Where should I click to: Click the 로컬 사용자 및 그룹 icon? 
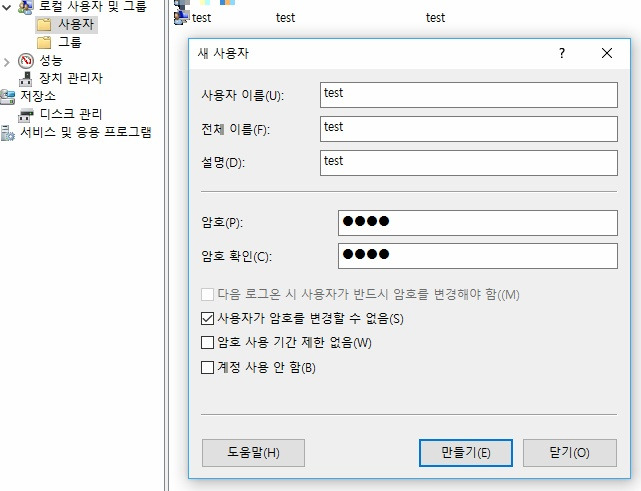coord(26,6)
